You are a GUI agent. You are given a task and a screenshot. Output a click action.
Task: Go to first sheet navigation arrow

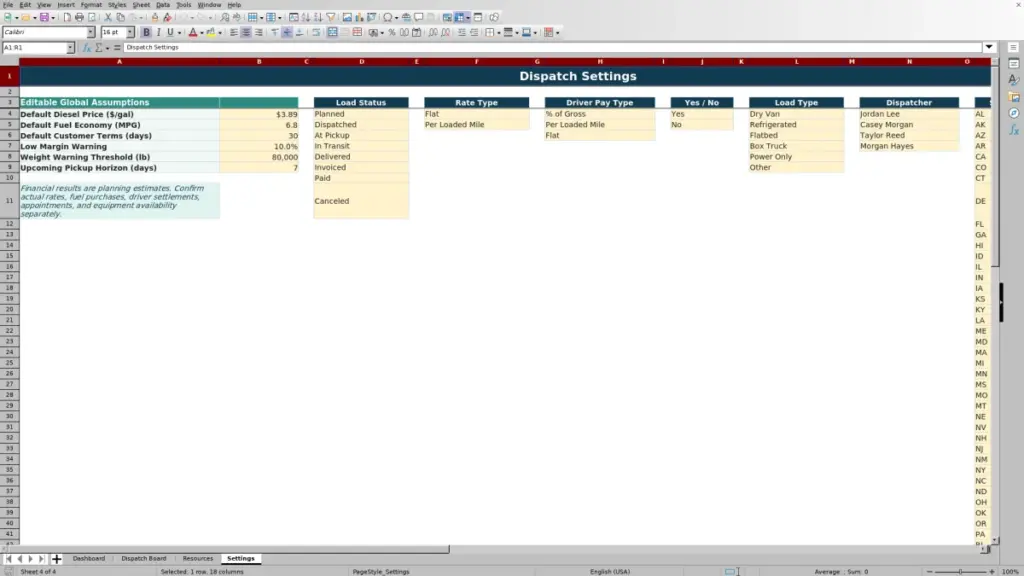pyautogui.click(x=8, y=558)
